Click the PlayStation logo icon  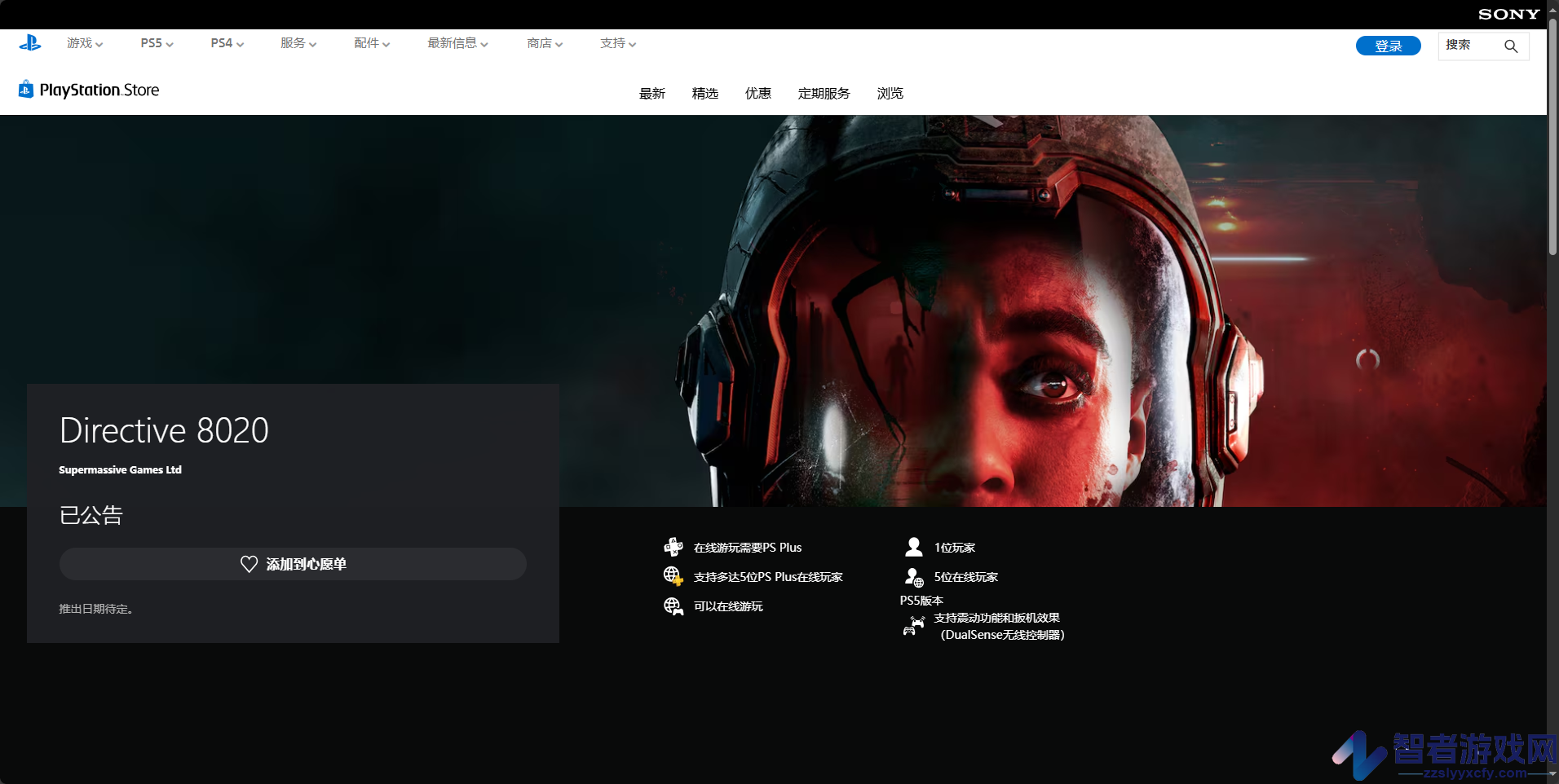pos(30,43)
